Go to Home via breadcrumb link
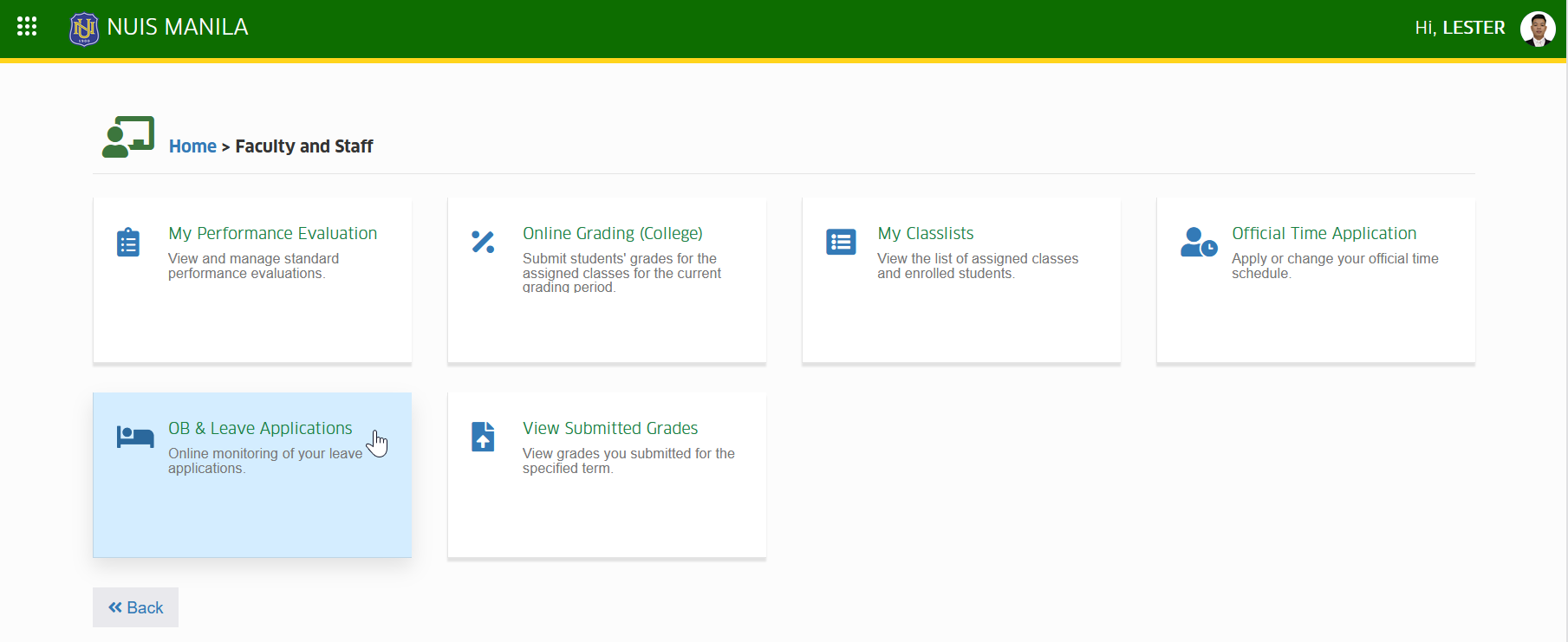Screen dimensions: 1568x642 (192, 146)
